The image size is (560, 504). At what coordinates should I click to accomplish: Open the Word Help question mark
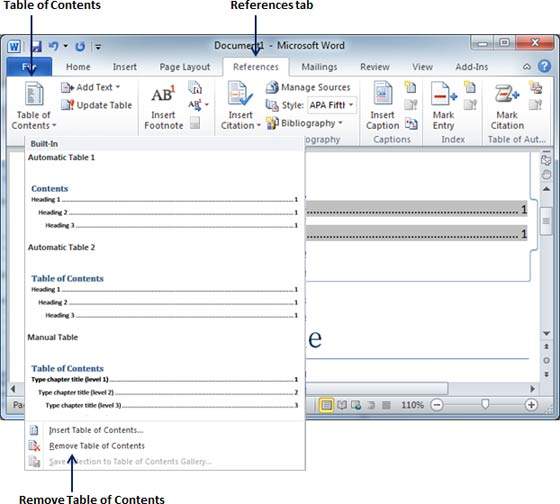coord(544,66)
